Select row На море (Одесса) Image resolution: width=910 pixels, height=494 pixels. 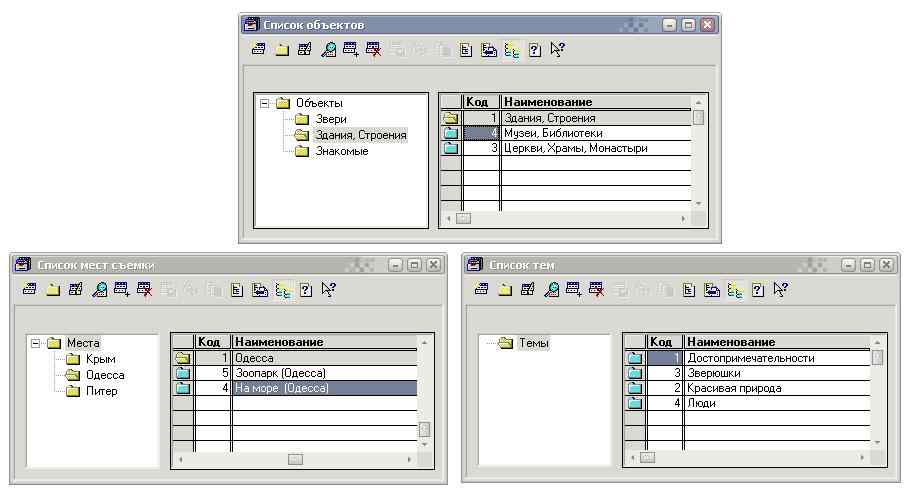tap(295, 388)
